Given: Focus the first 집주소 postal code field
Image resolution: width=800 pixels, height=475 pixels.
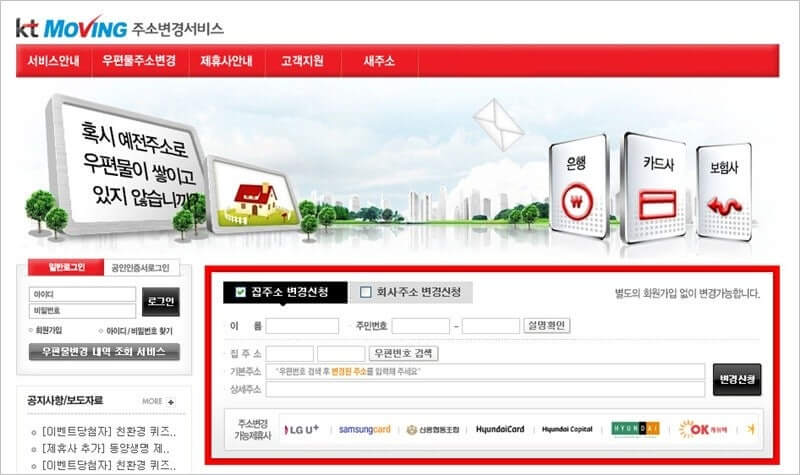Looking at the screenshot, I should [x=290, y=354].
